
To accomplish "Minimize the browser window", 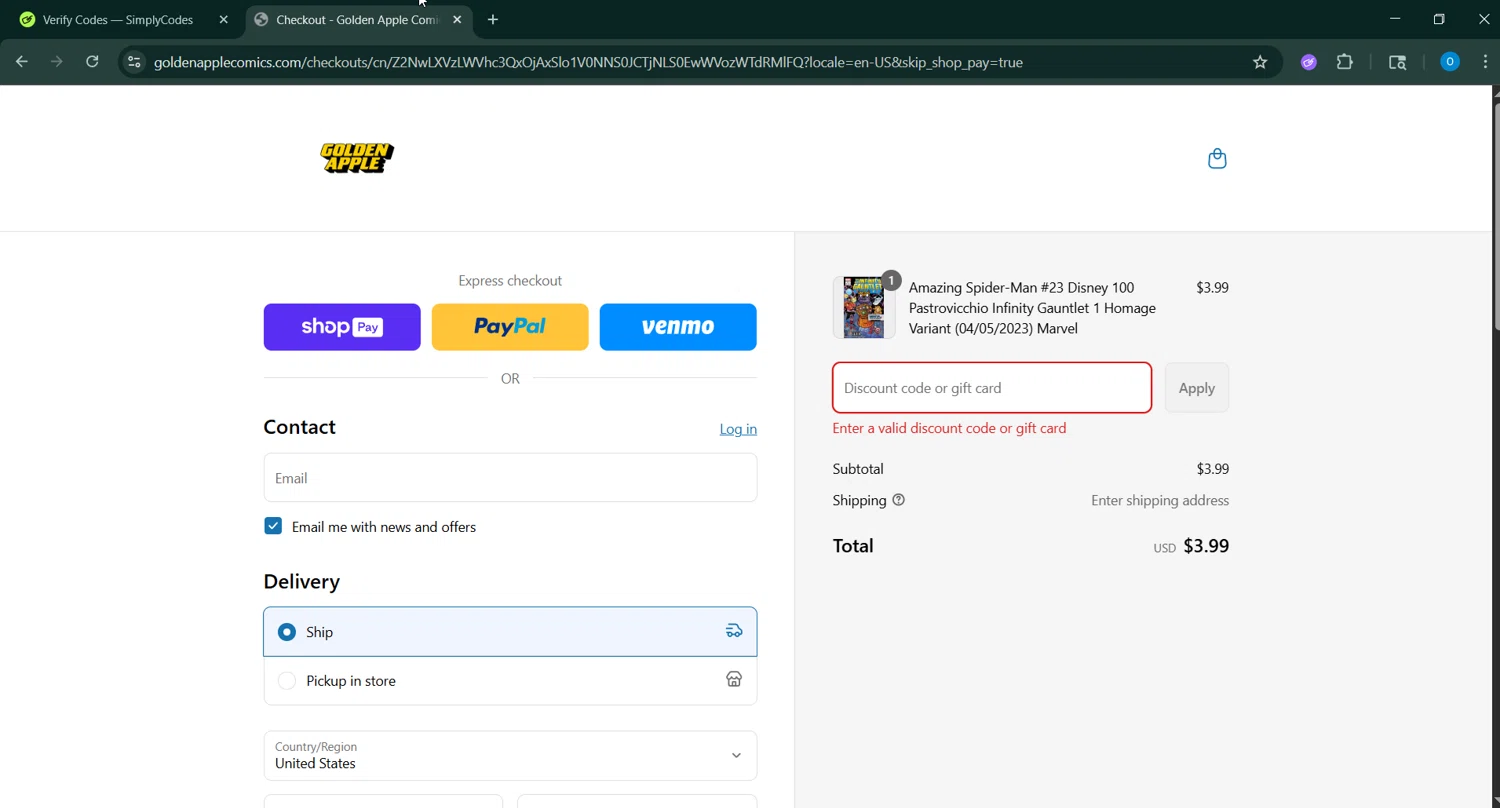I will pyautogui.click(x=1395, y=19).
